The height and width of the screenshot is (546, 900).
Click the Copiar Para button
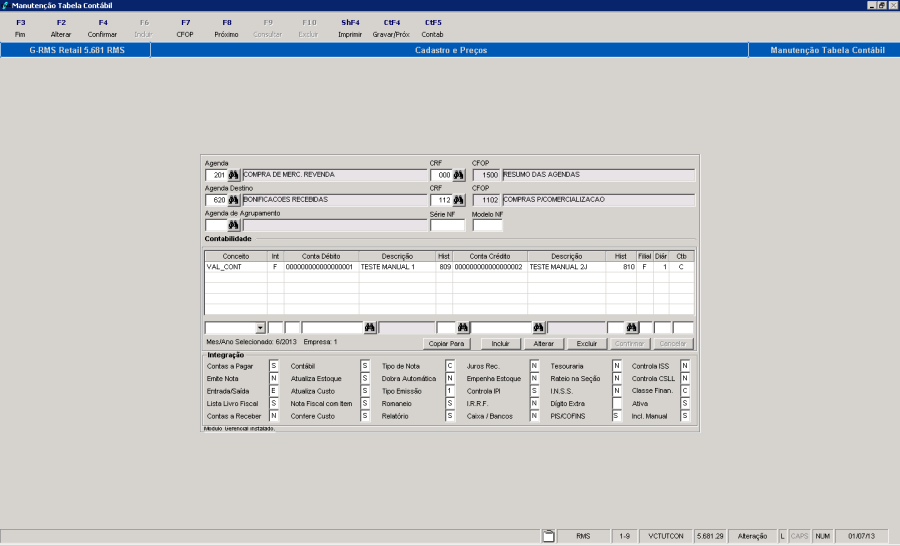click(x=447, y=343)
